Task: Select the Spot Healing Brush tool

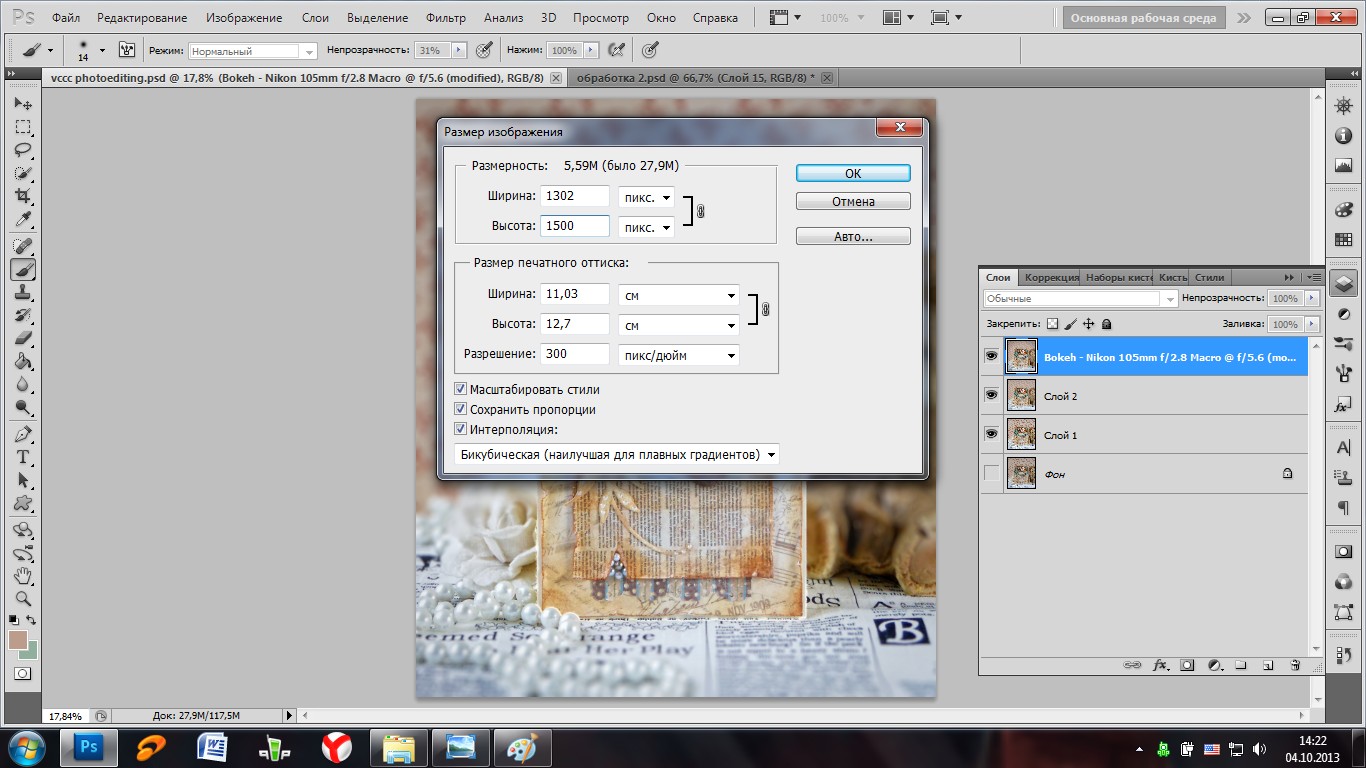Action: [x=23, y=246]
